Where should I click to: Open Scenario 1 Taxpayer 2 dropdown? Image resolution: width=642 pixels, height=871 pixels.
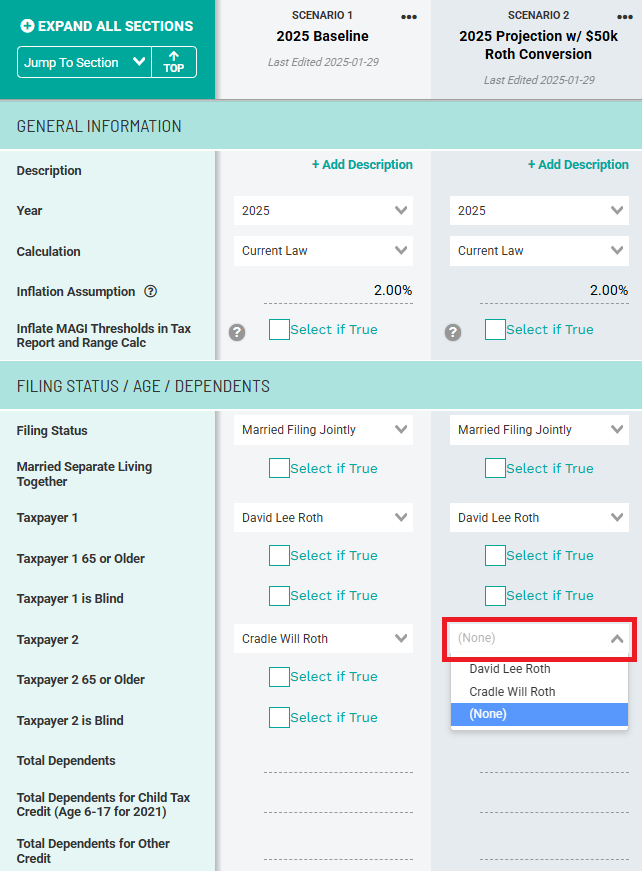coord(325,639)
